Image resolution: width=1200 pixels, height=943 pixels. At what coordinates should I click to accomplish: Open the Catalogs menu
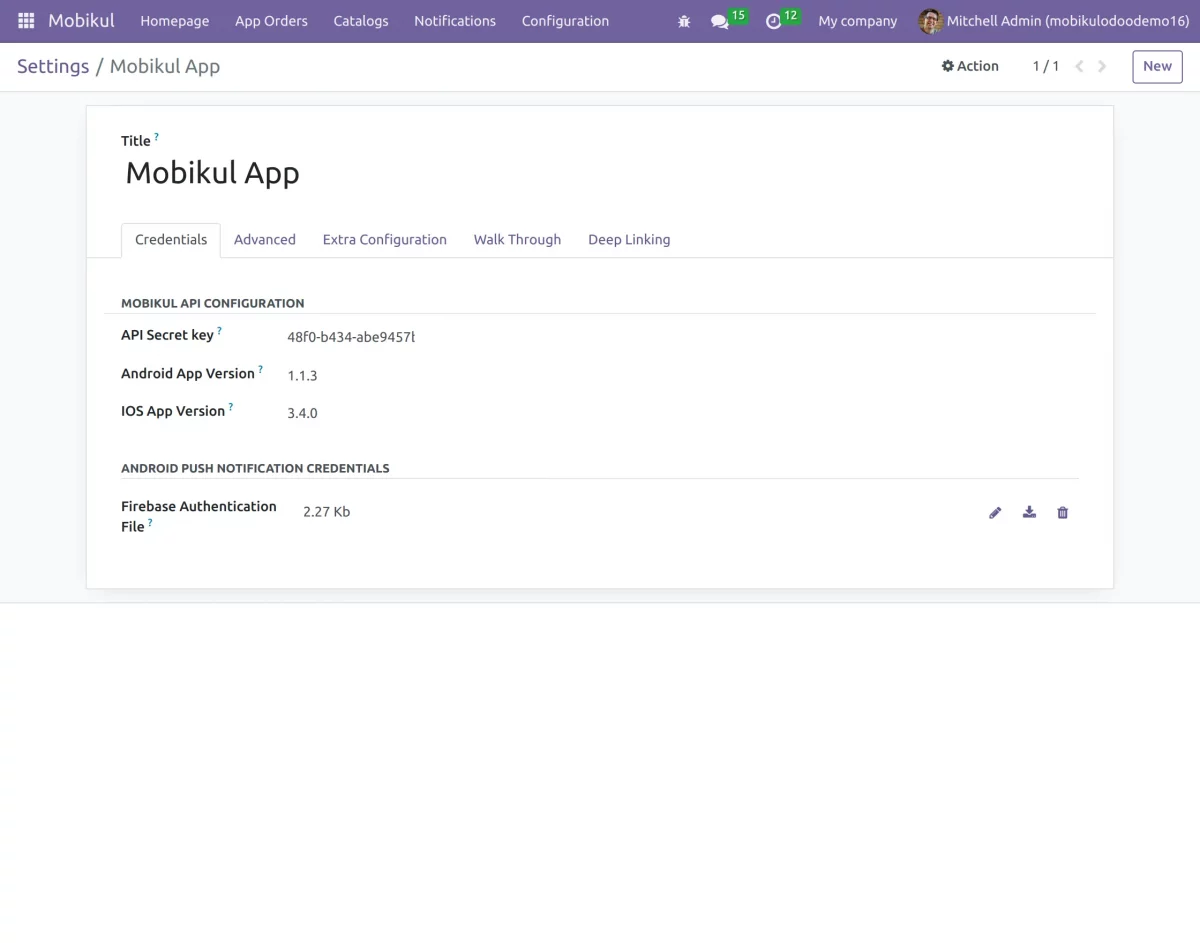pos(361,21)
